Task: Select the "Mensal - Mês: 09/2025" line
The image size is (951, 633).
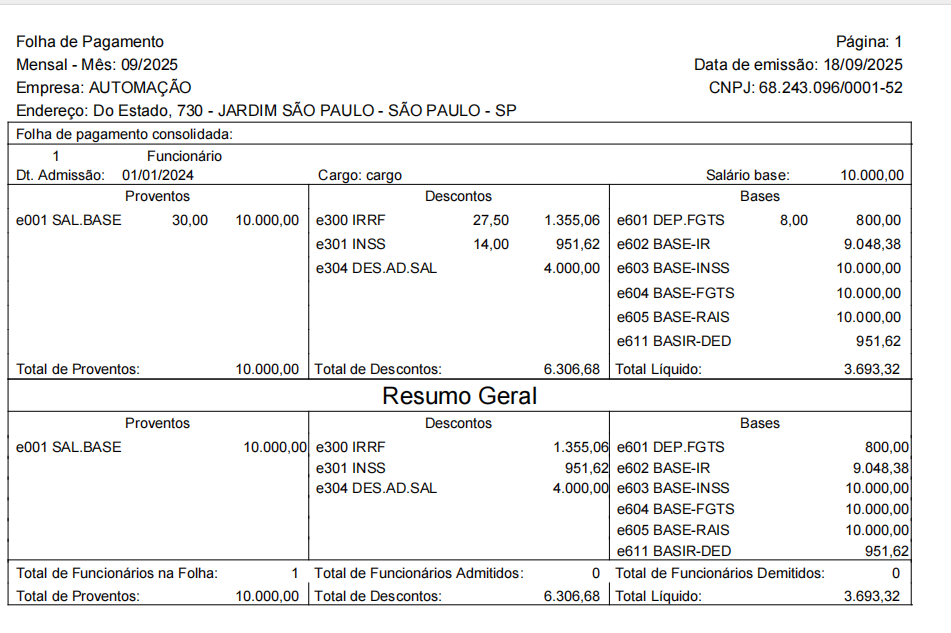Action: pyautogui.click(x=97, y=65)
